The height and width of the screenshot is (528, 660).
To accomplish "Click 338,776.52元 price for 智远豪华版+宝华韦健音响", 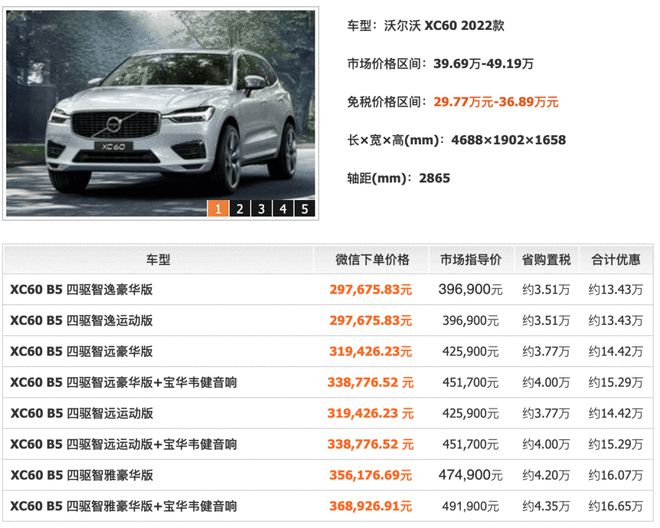I will [x=370, y=382].
